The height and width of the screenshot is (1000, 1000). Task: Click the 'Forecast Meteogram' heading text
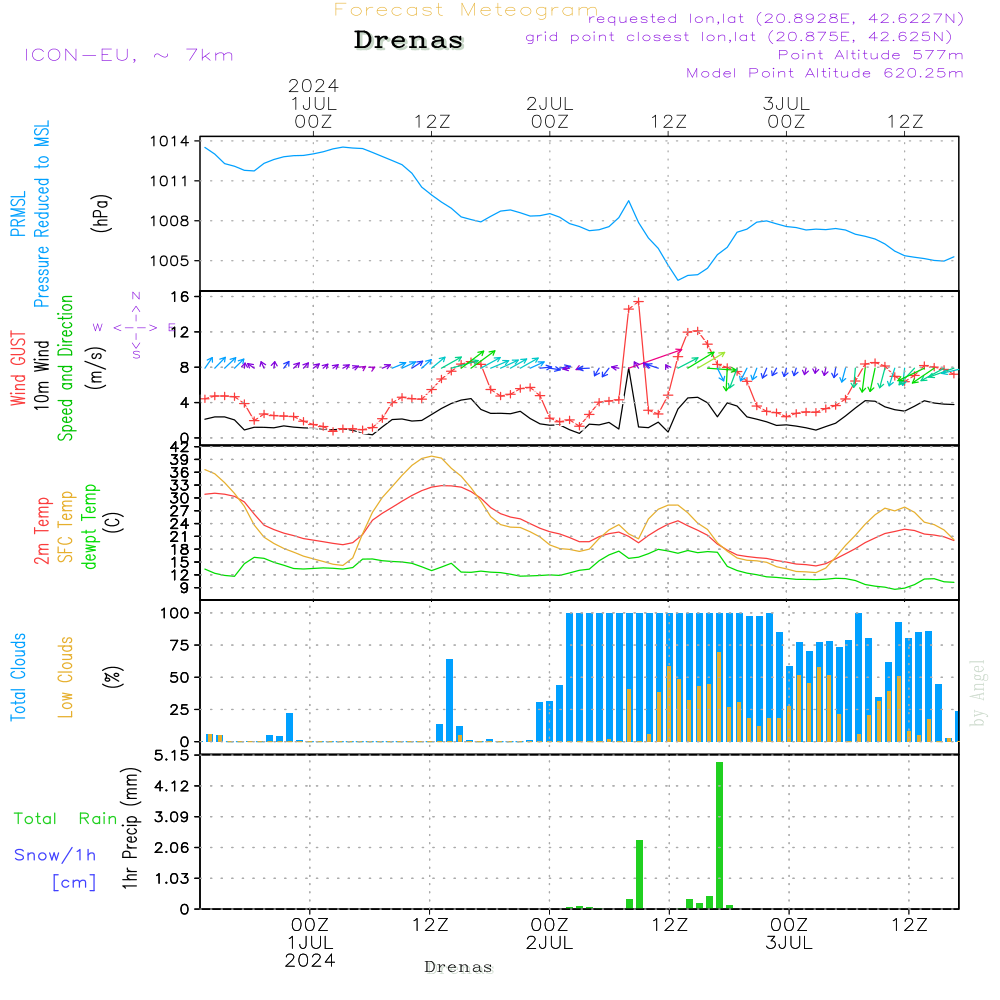point(466,10)
